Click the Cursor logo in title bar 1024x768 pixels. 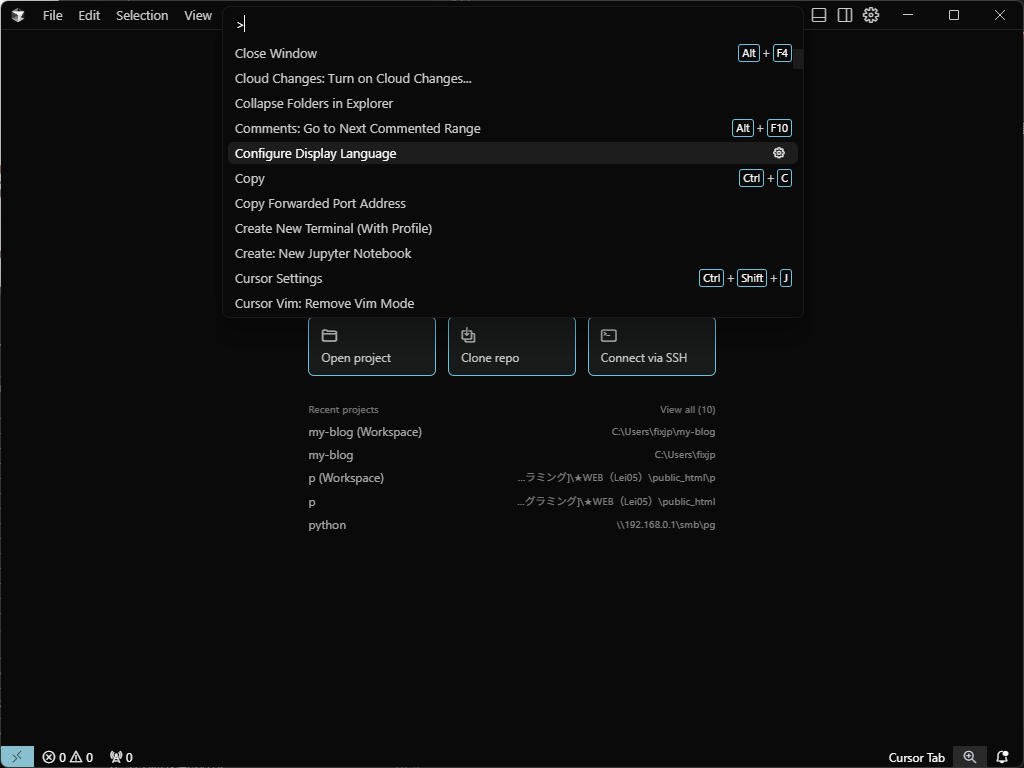coord(18,15)
